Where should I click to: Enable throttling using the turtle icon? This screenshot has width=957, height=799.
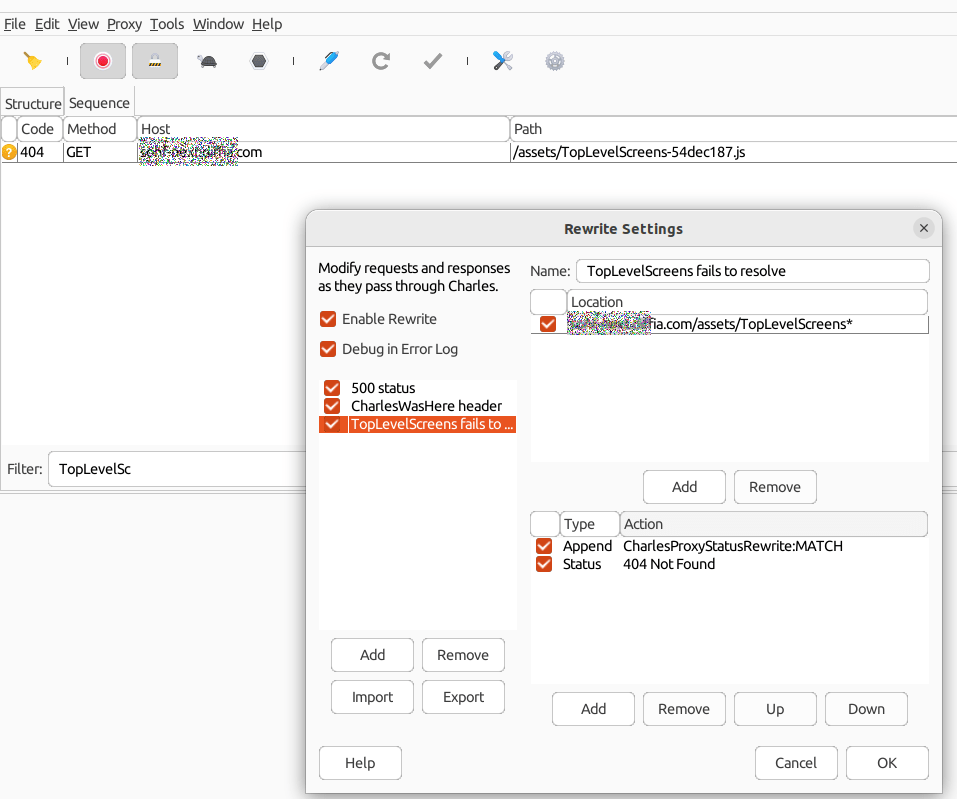[x=206, y=61]
